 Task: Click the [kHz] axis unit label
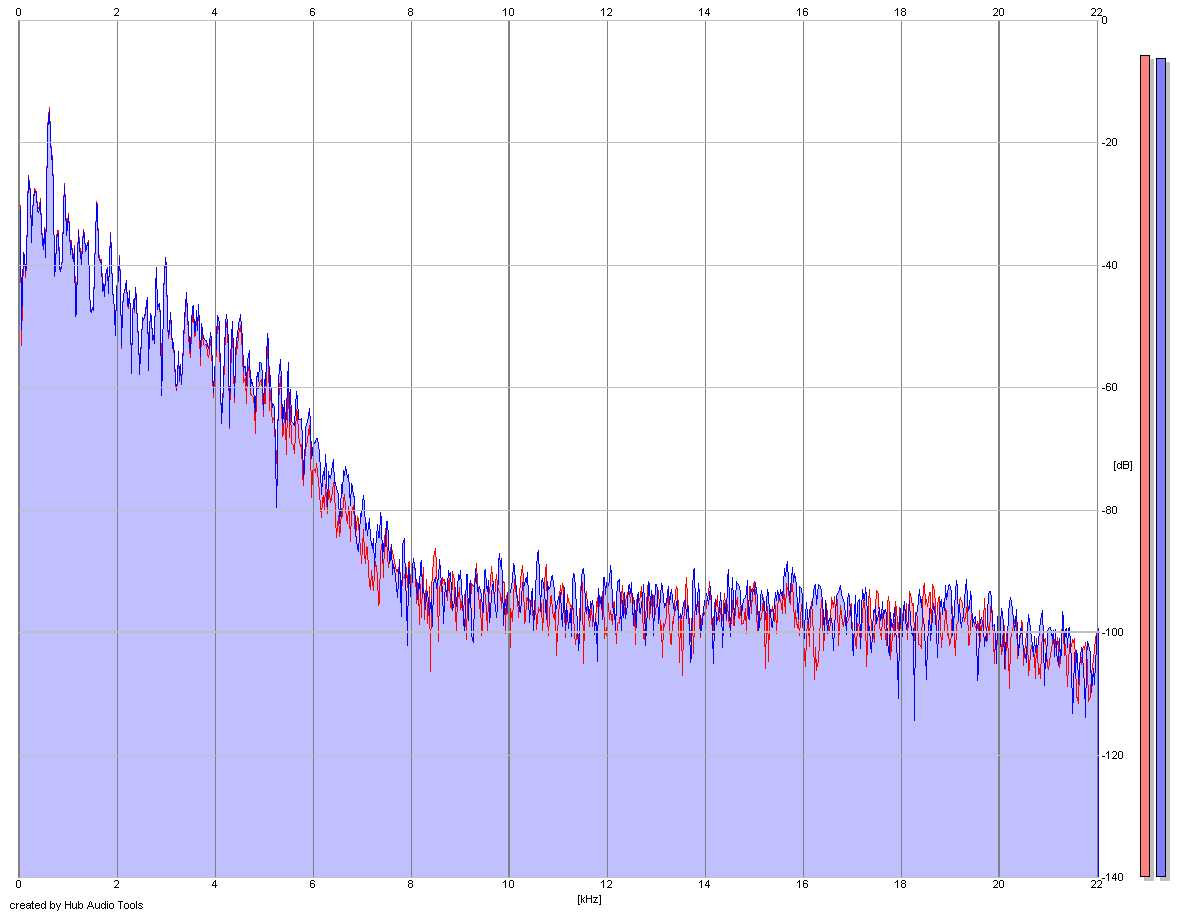[589, 899]
